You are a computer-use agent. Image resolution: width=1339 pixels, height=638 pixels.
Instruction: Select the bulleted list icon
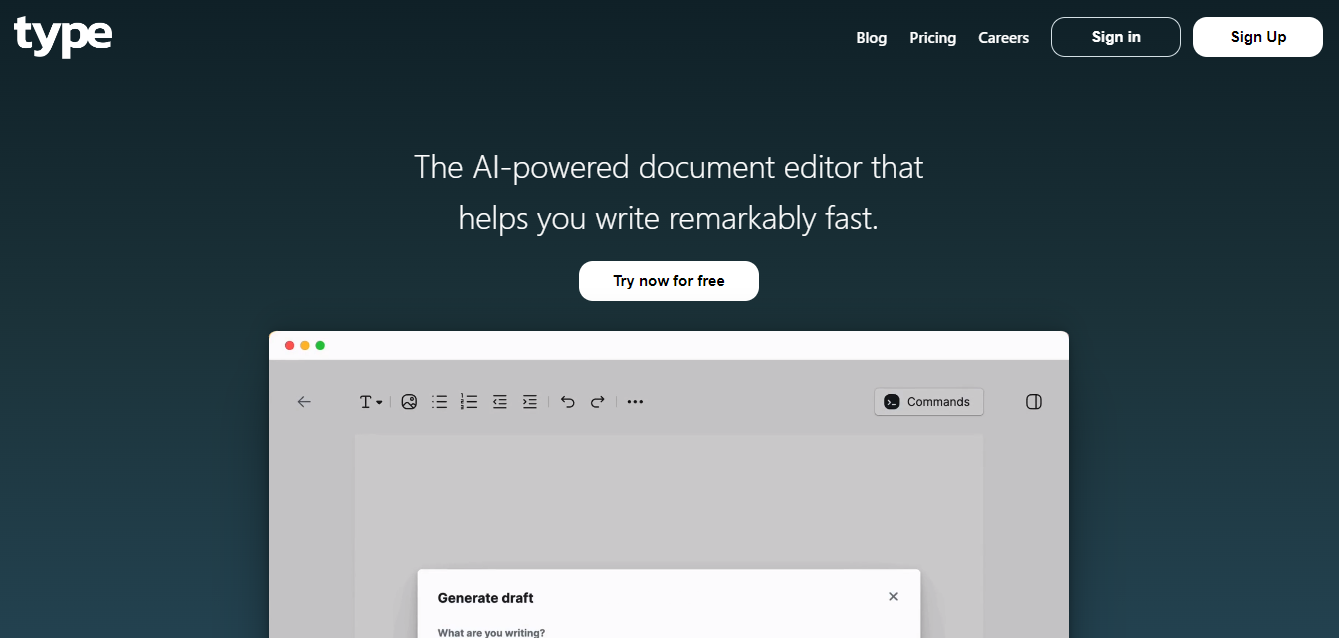(x=439, y=402)
